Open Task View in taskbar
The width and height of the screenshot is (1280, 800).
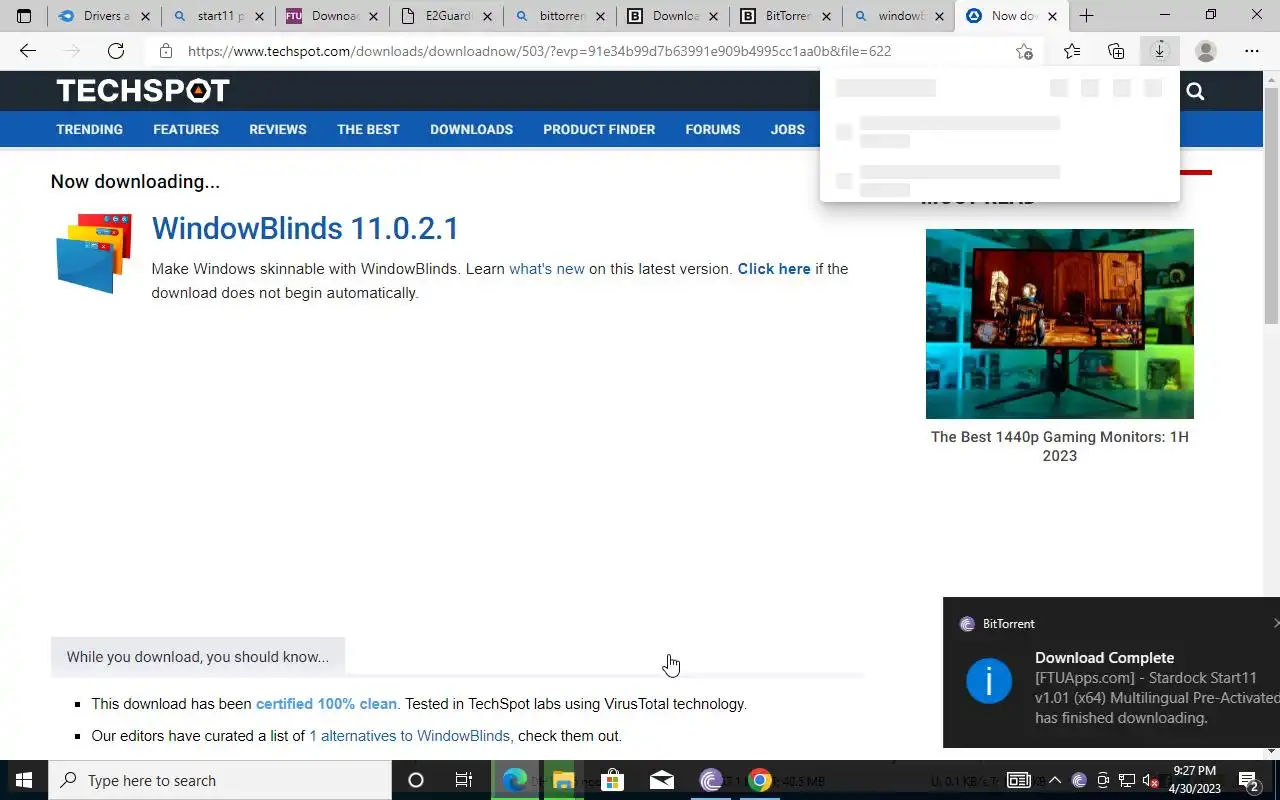tap(464, 780)
